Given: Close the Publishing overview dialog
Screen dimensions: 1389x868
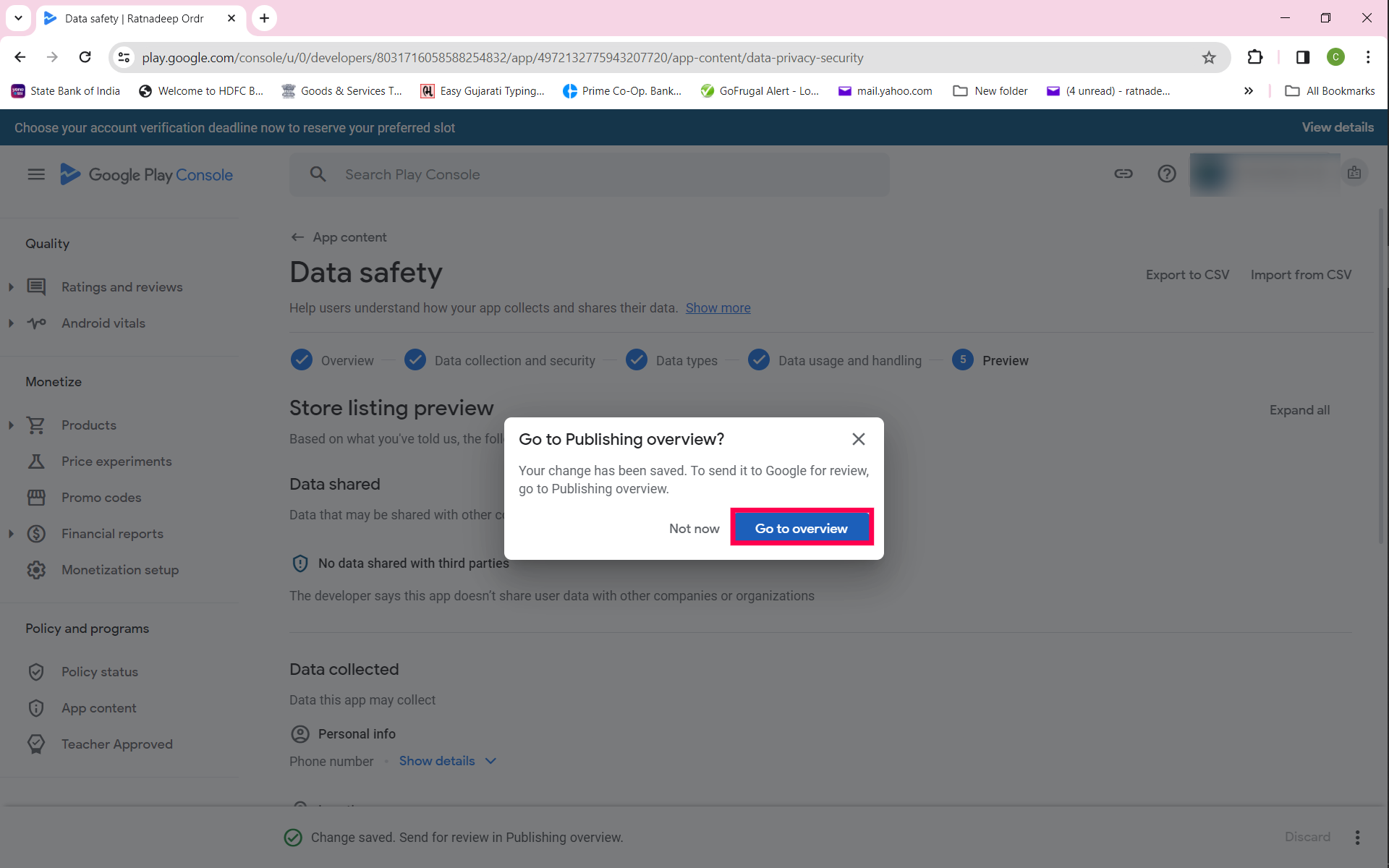Looking at the screenshot, I should pos(858,439).
